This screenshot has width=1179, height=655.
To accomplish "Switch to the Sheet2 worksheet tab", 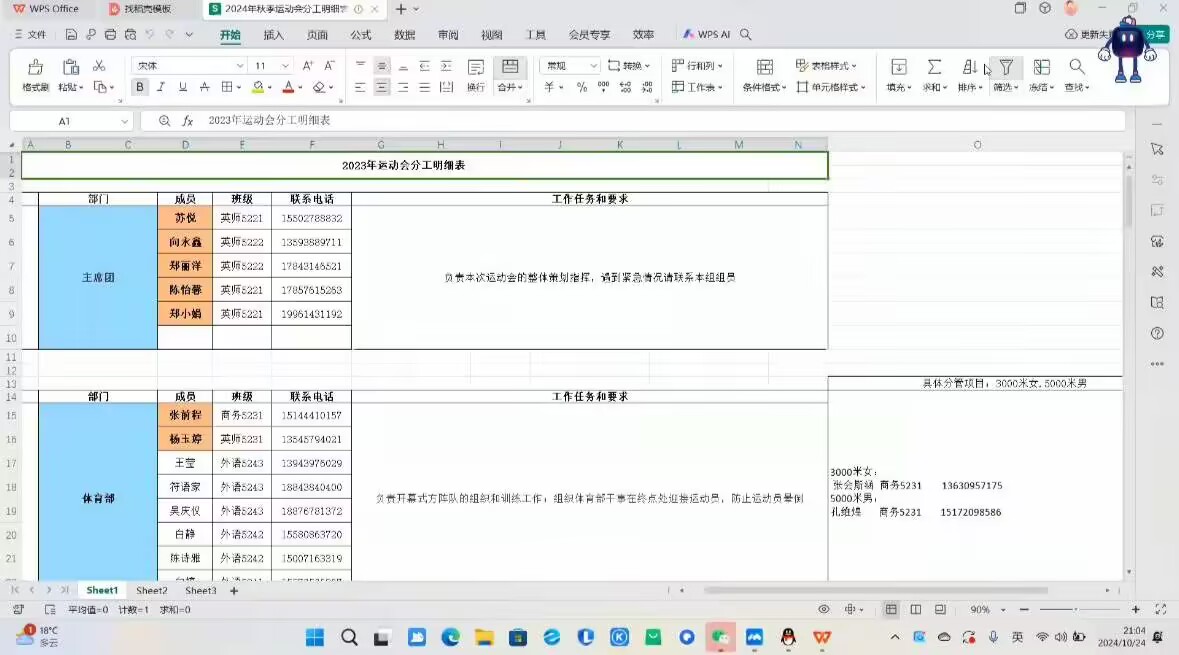I will (x=152, y=591).
